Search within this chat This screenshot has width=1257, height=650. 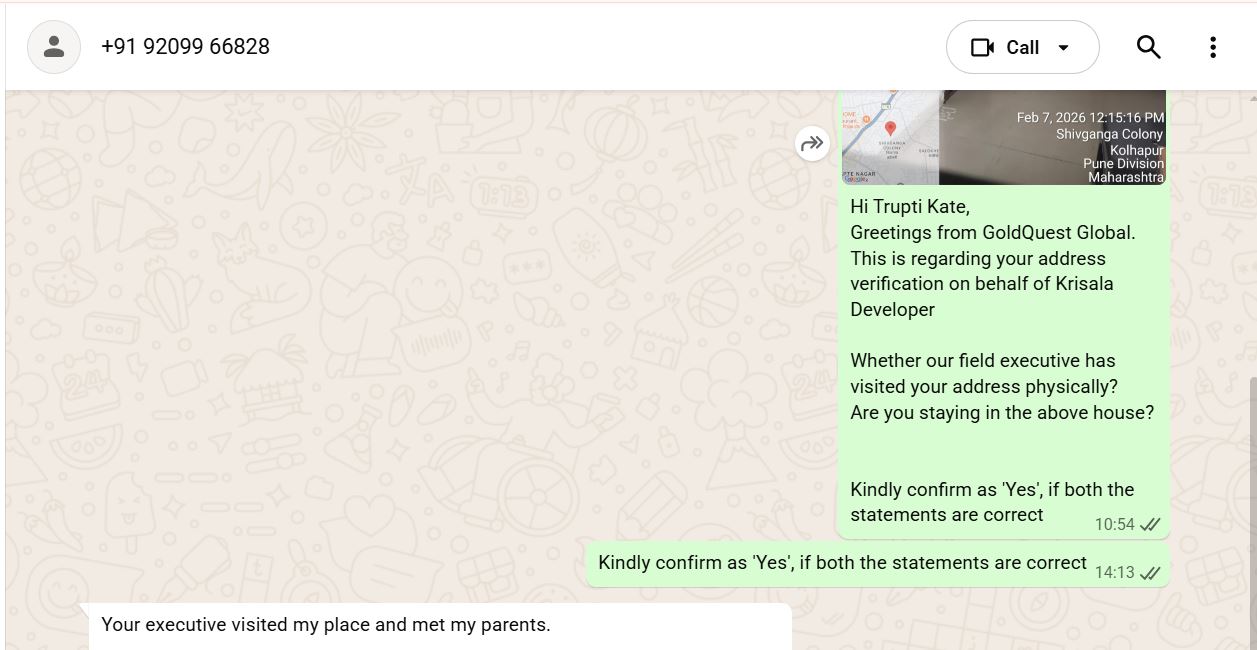[1148, 47]
